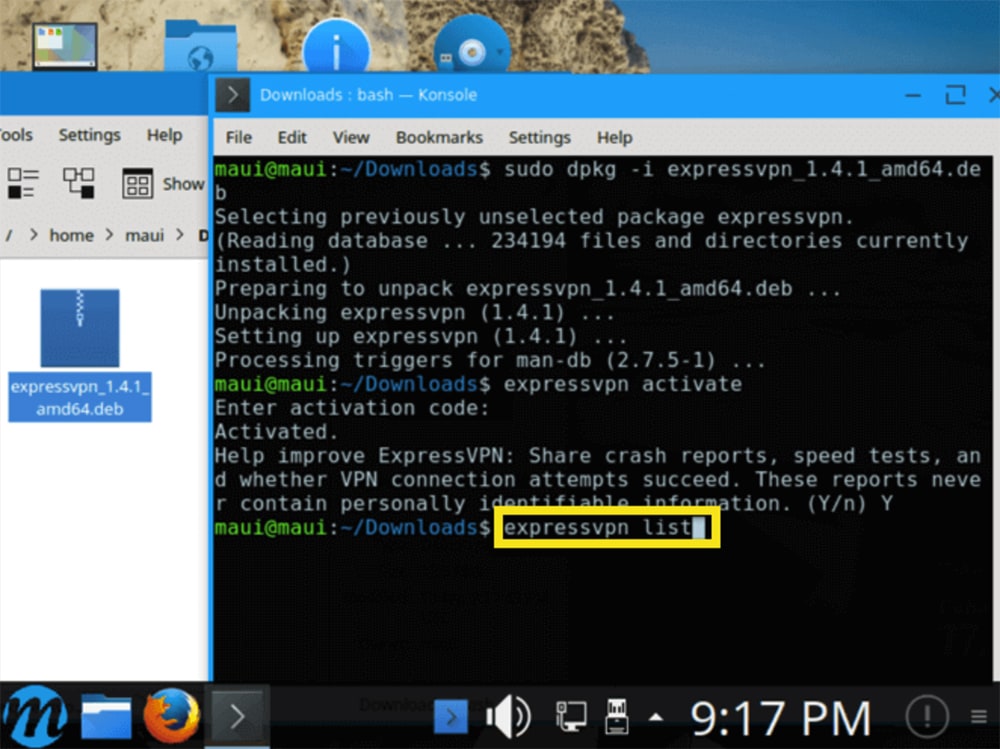The width and height of the screenshot is (1000, 749).
Task: Expand hidden system tray icons arrow
Action: (656, 717)
